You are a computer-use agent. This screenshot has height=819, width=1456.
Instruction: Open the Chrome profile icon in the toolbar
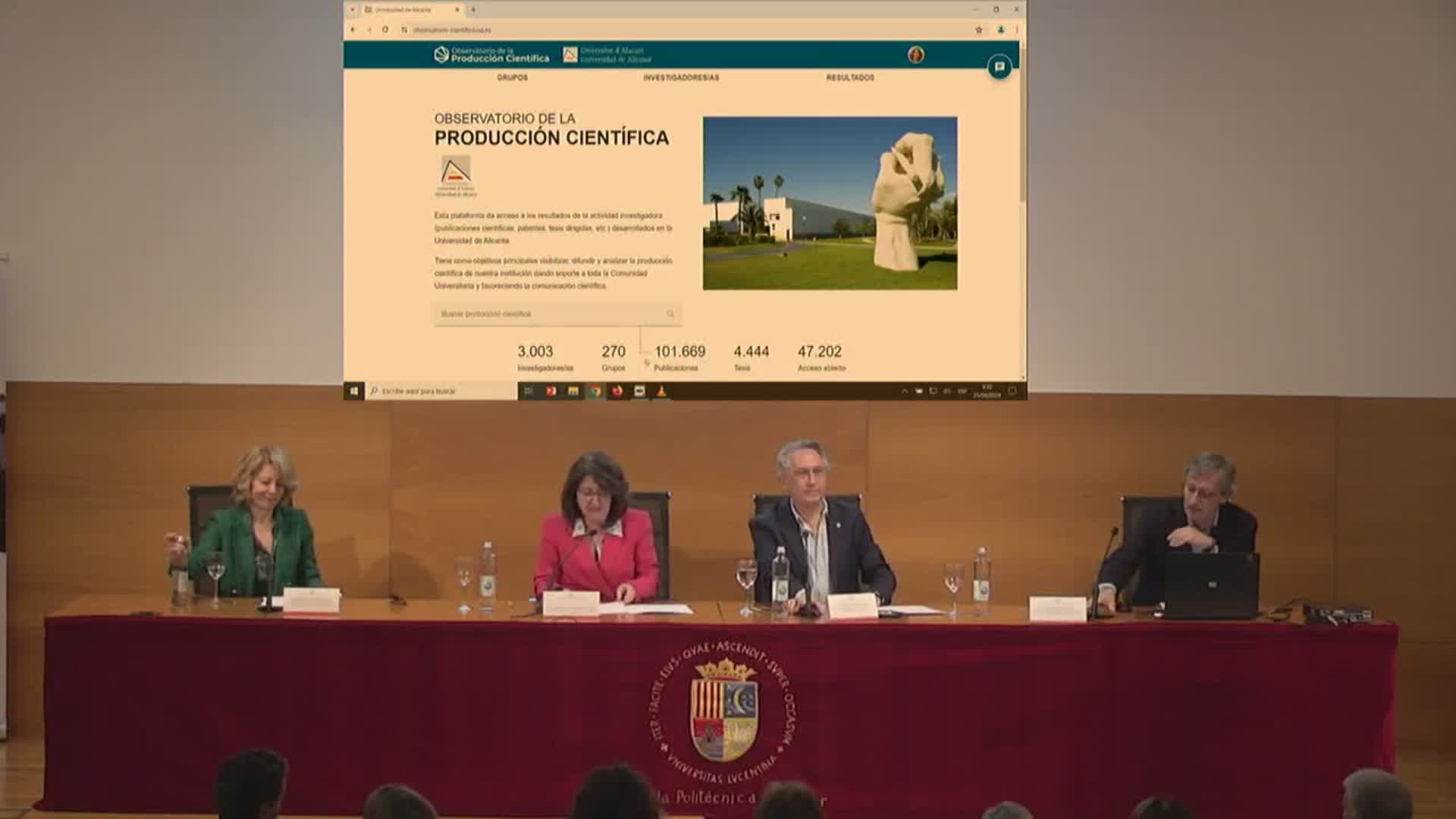[1000, 30]
